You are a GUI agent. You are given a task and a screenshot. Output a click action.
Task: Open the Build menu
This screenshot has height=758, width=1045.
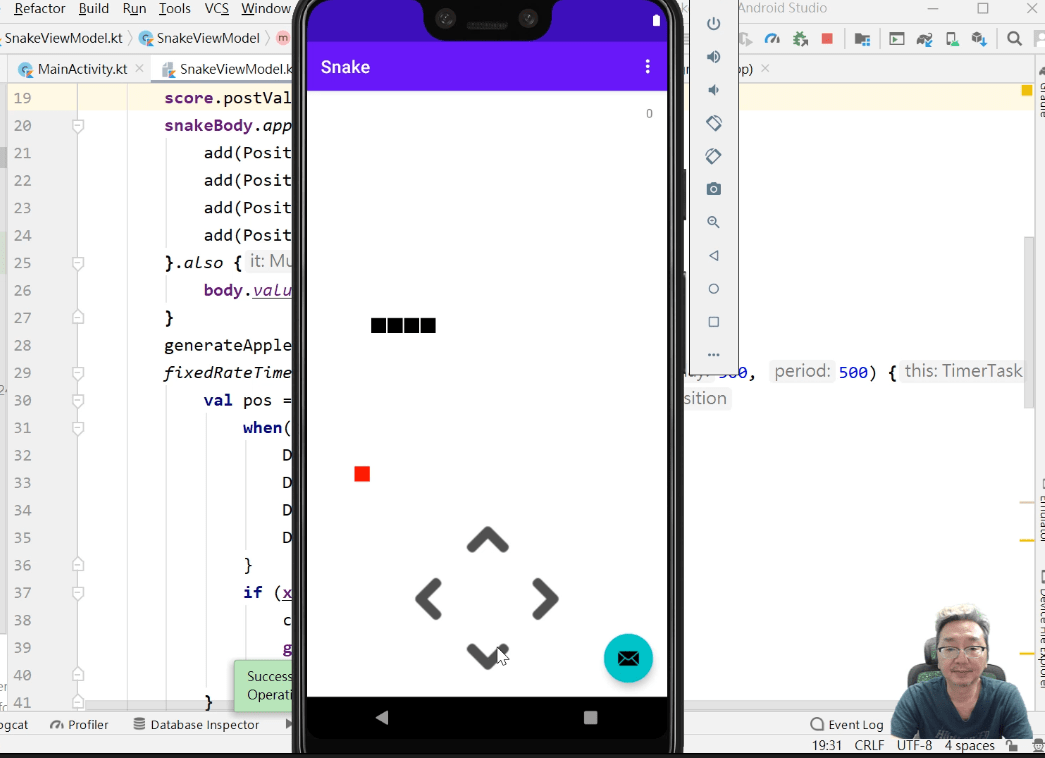[93, 9]
